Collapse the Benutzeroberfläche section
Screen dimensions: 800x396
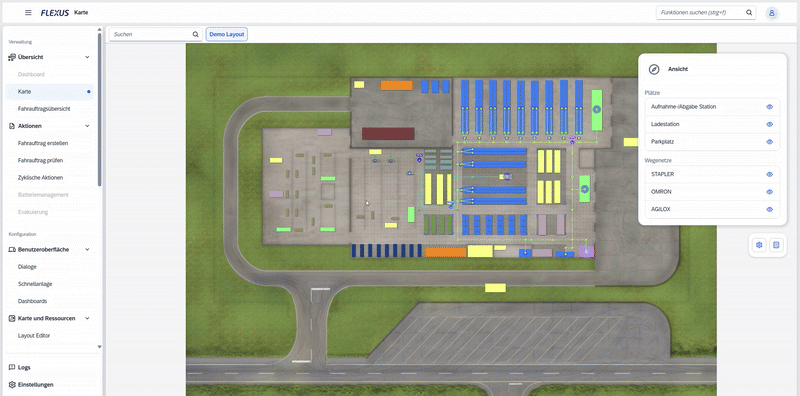(87, 250)
